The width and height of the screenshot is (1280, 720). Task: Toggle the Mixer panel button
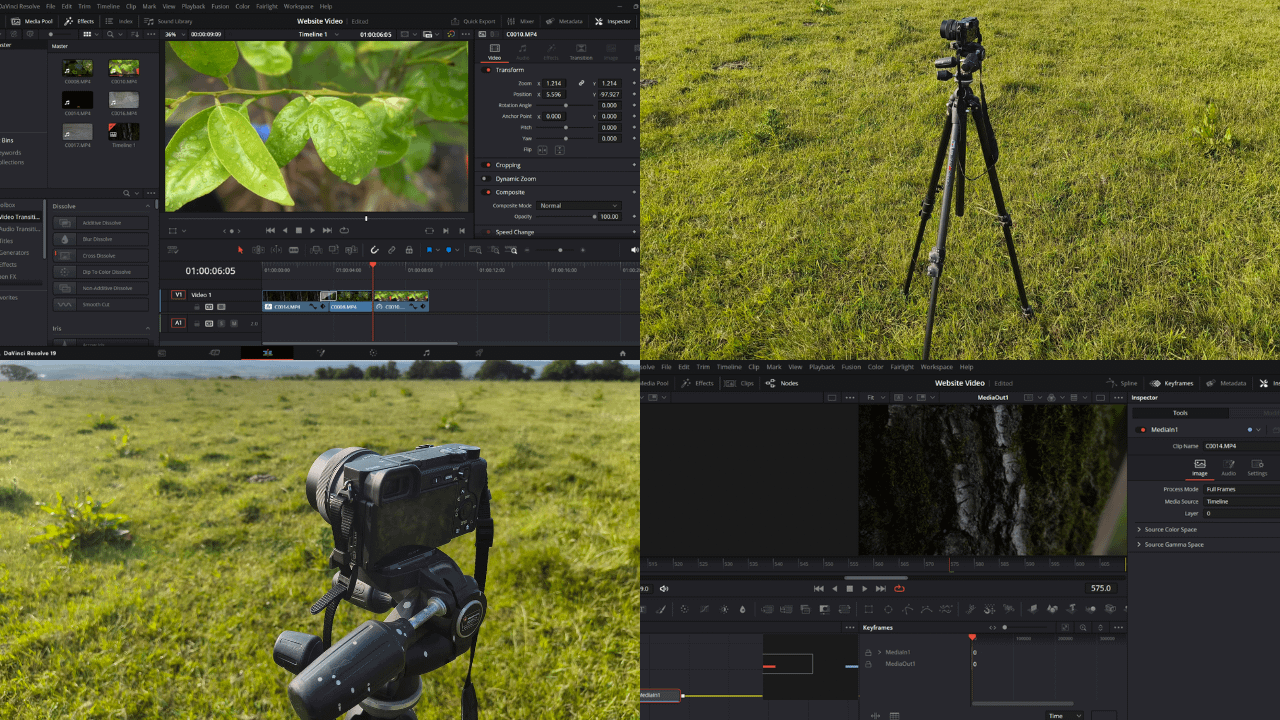pos(521,21)
